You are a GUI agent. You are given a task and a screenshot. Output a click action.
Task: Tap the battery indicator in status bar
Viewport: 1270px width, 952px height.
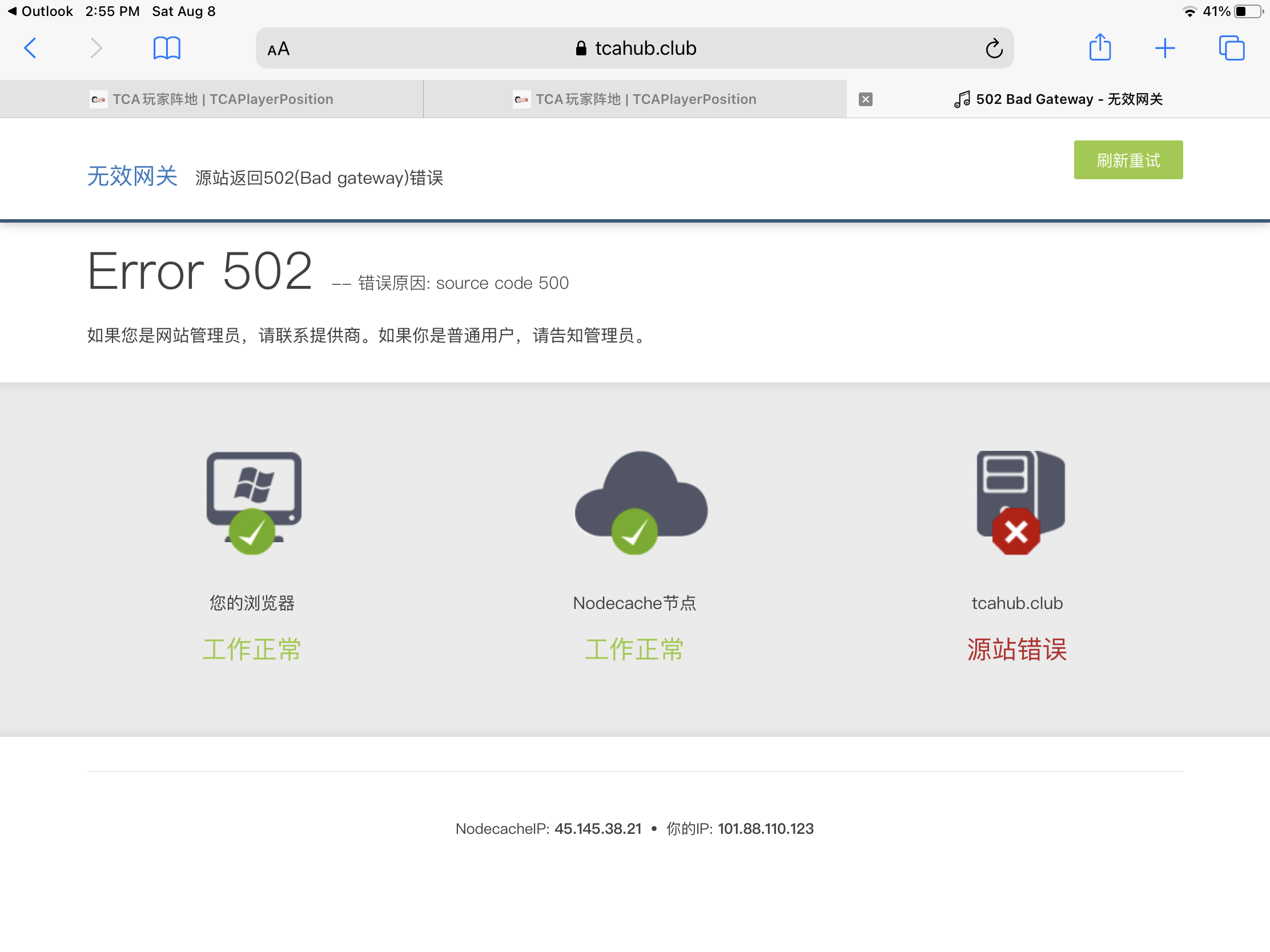[1248, 11]
